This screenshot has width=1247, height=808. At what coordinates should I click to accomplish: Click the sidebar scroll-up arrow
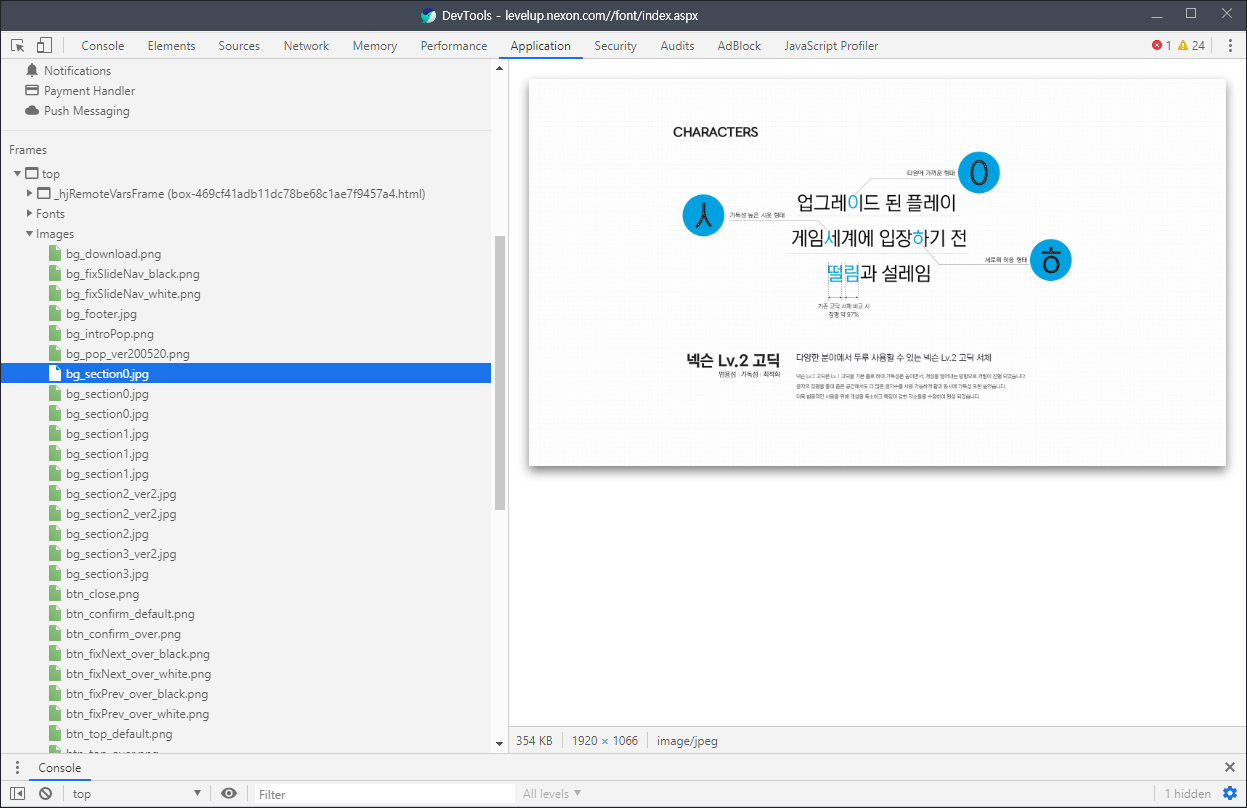[500, 69]
